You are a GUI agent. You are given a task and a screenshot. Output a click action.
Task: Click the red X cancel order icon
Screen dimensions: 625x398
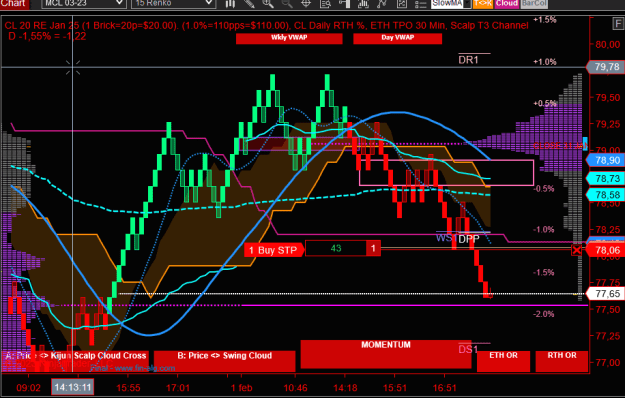pyautogui.click(x=576, y=250)
